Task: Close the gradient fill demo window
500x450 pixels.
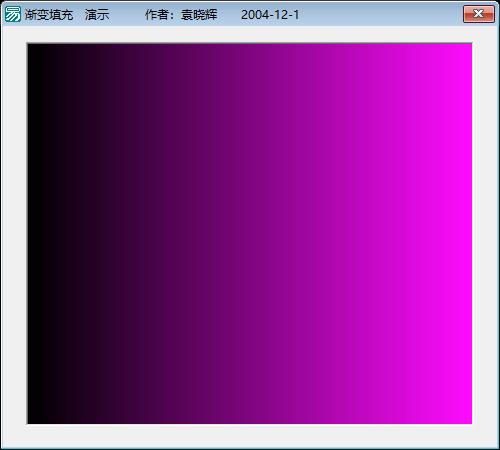Action: [x=479, y=14]
